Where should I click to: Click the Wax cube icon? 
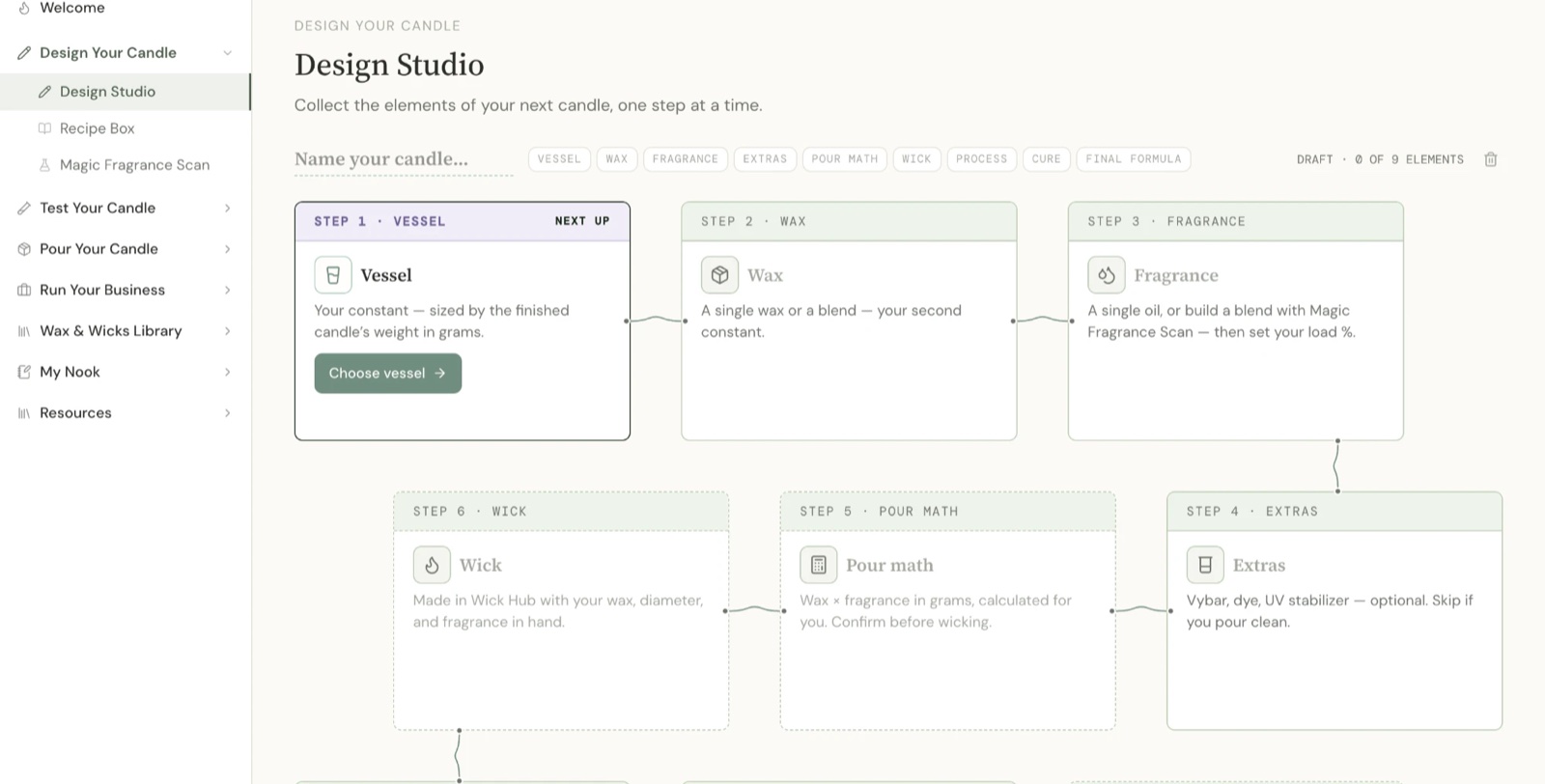(719, 275)
